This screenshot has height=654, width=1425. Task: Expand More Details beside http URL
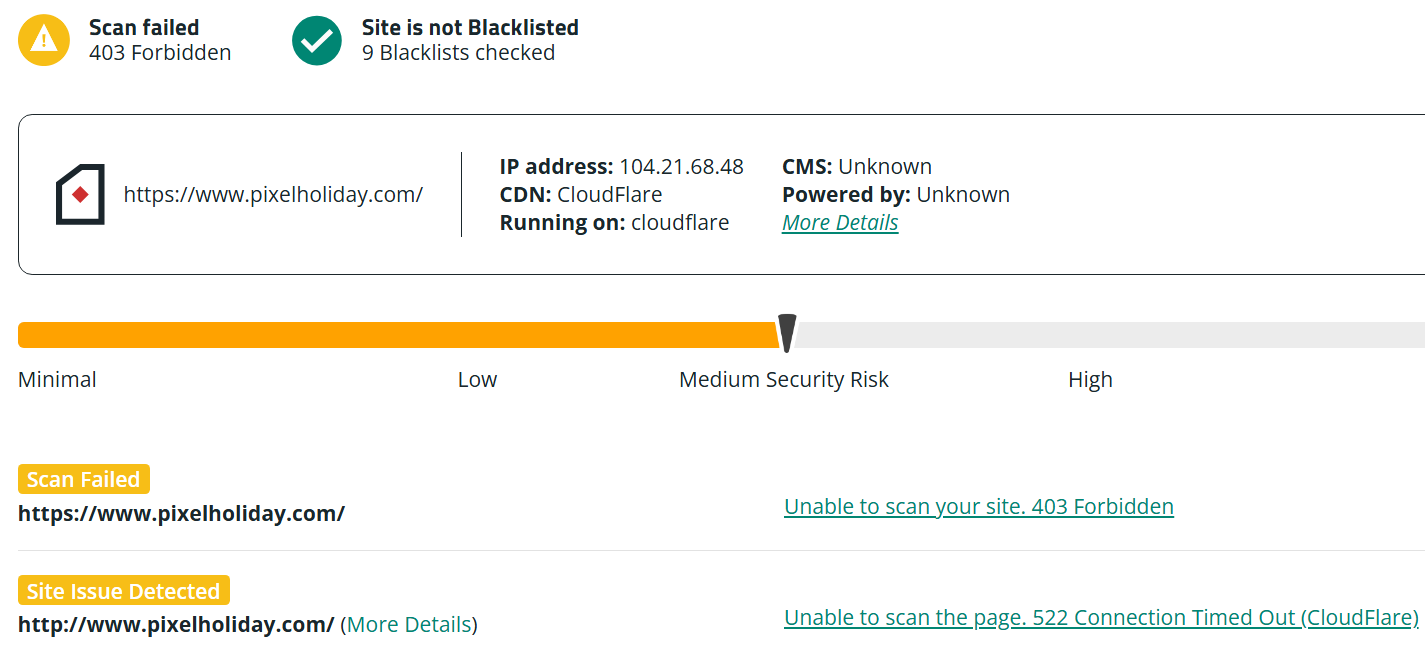coord(409,624)
